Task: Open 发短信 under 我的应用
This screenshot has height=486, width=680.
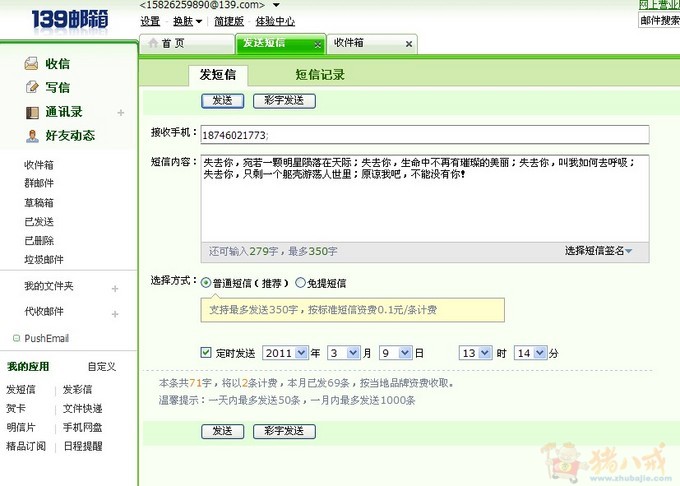Action: coord(21,389)
